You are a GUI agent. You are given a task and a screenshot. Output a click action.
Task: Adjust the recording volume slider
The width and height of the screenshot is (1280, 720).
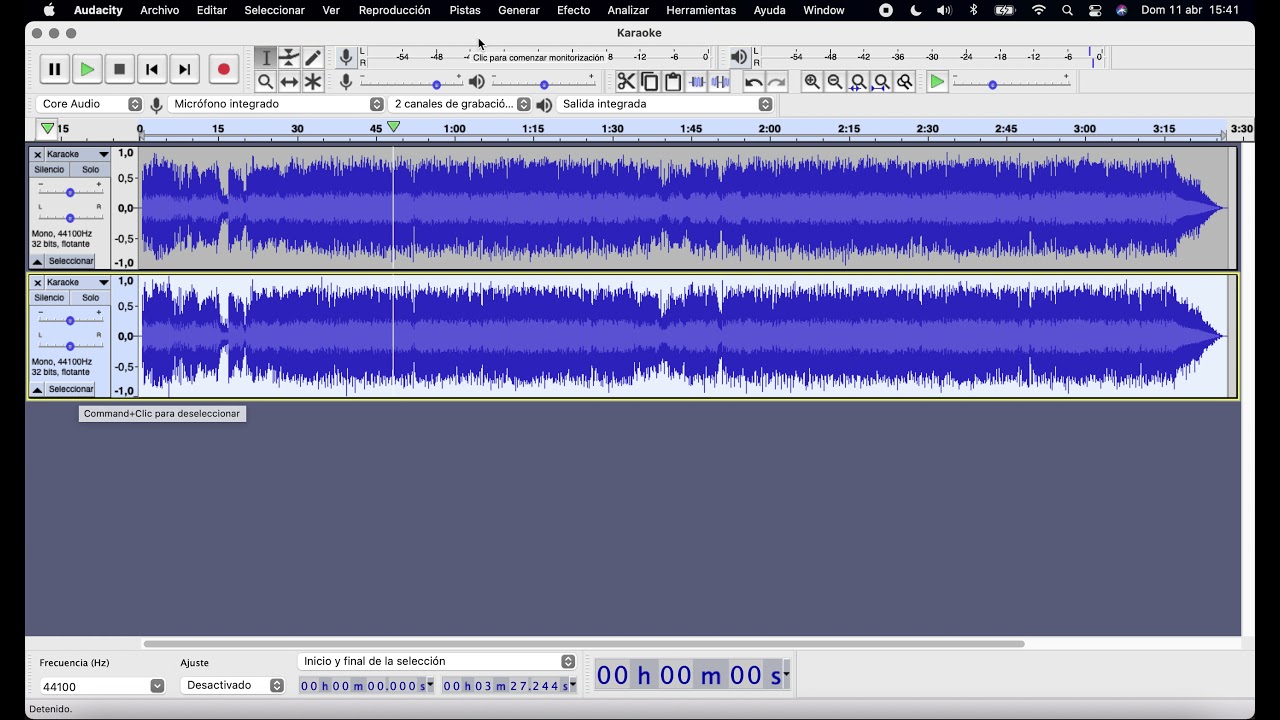click(411, 82)
